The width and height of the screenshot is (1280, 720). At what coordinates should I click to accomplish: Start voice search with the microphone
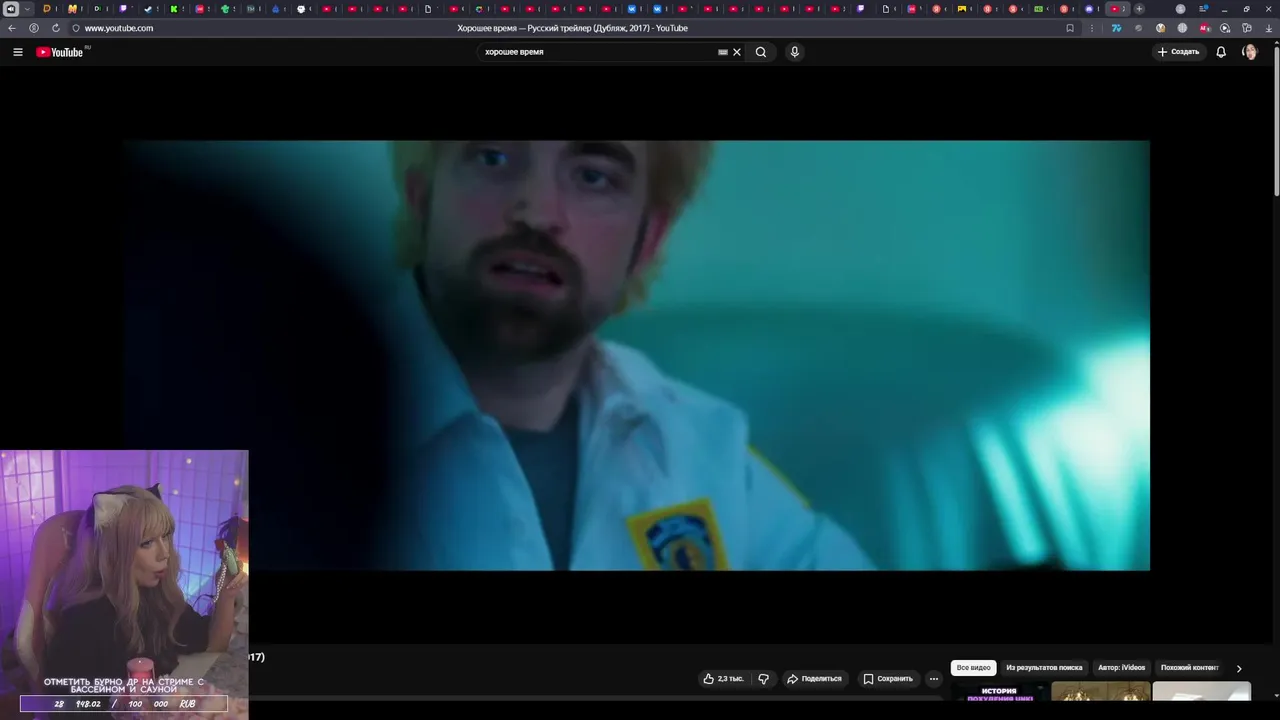[795, 52]
